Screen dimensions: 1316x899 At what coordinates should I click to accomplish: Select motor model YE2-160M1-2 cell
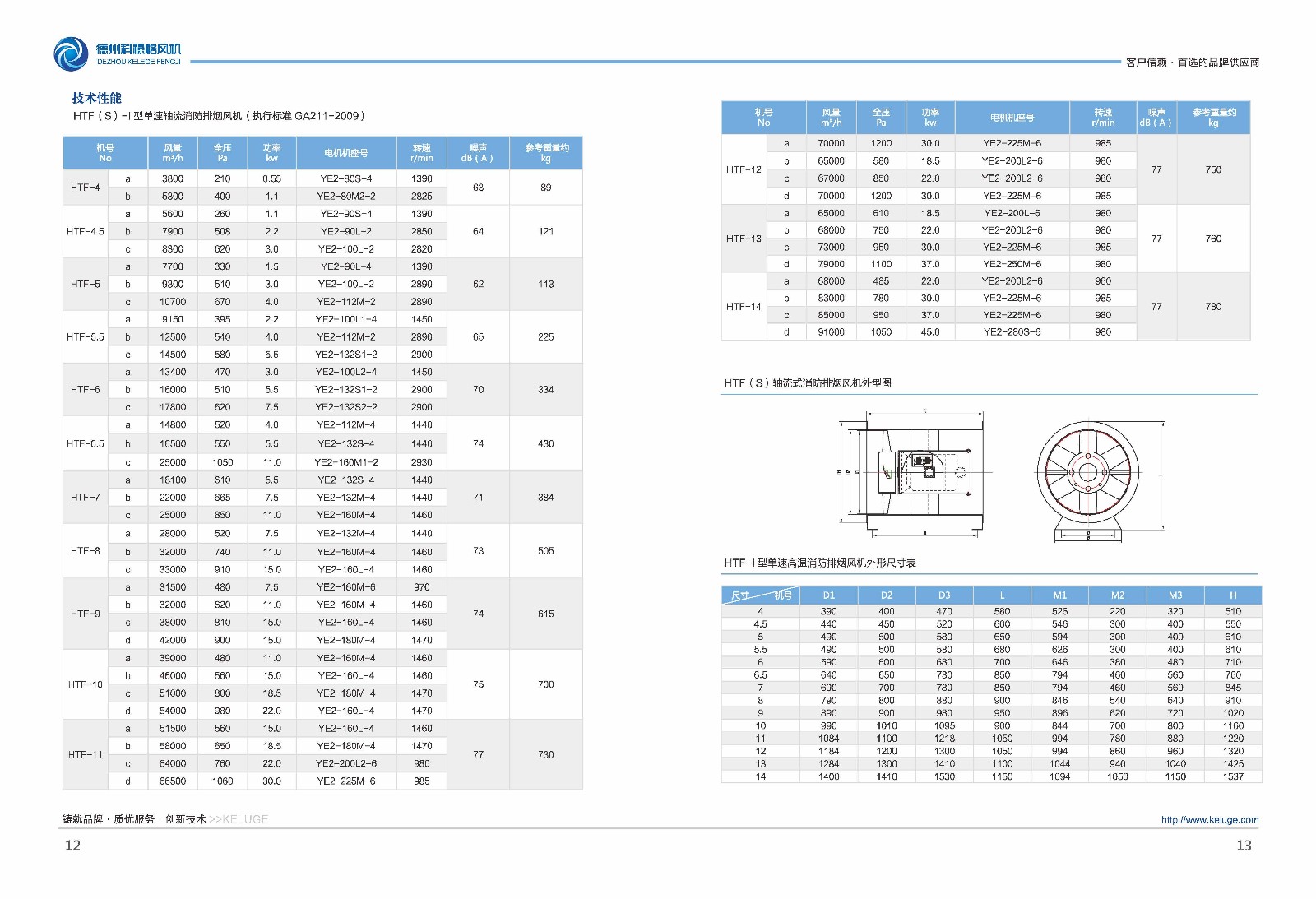pos(346,462)
